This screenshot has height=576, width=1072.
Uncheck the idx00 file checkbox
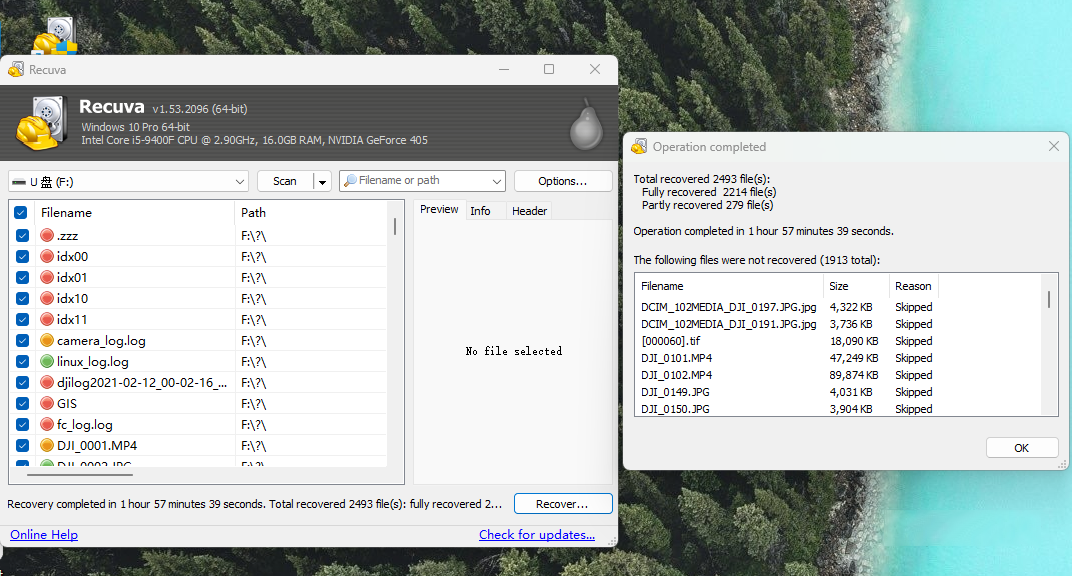pos(23,257)
